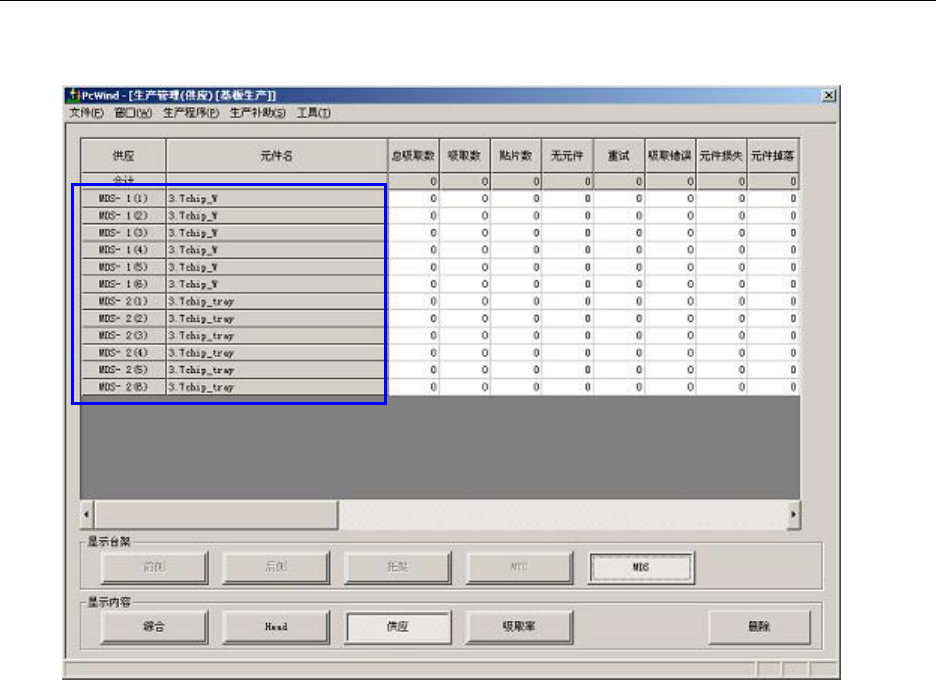Click the 重试 column header

pyautogui.click(x=618, y=156)
